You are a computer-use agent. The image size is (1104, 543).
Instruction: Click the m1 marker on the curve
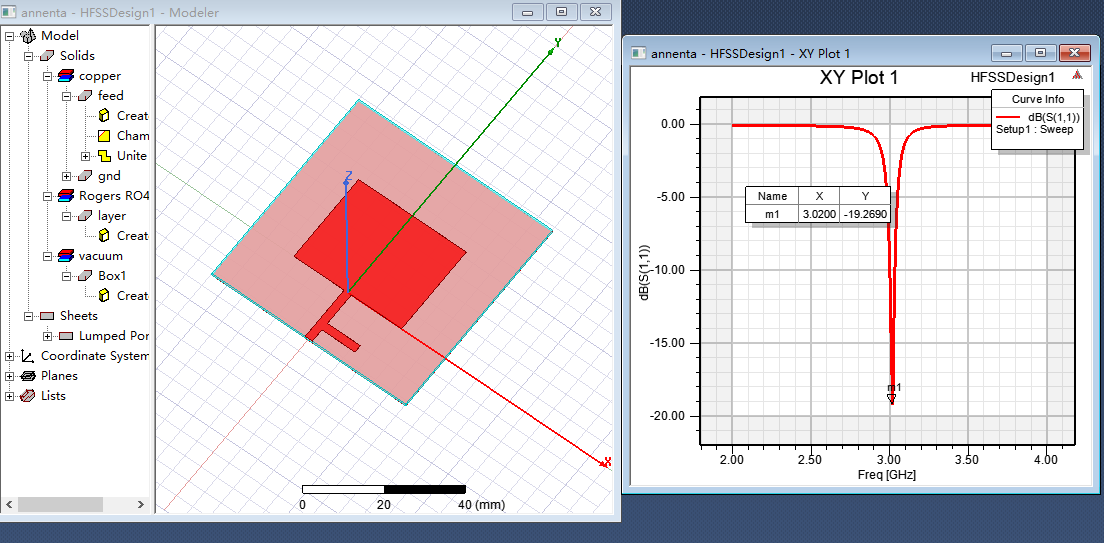(x=892, y=397)
